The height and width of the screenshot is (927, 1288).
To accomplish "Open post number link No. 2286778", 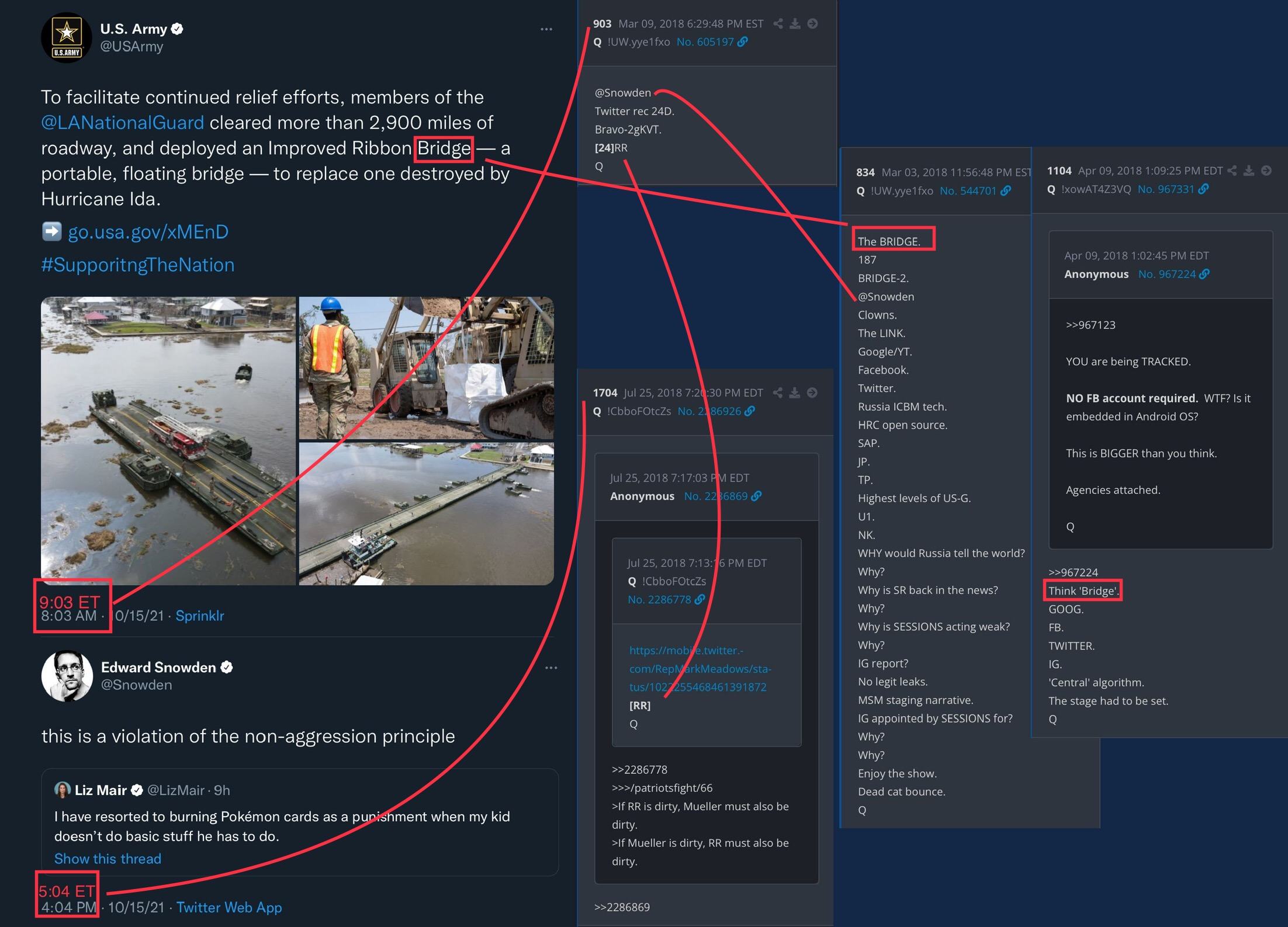I will 659,599.
